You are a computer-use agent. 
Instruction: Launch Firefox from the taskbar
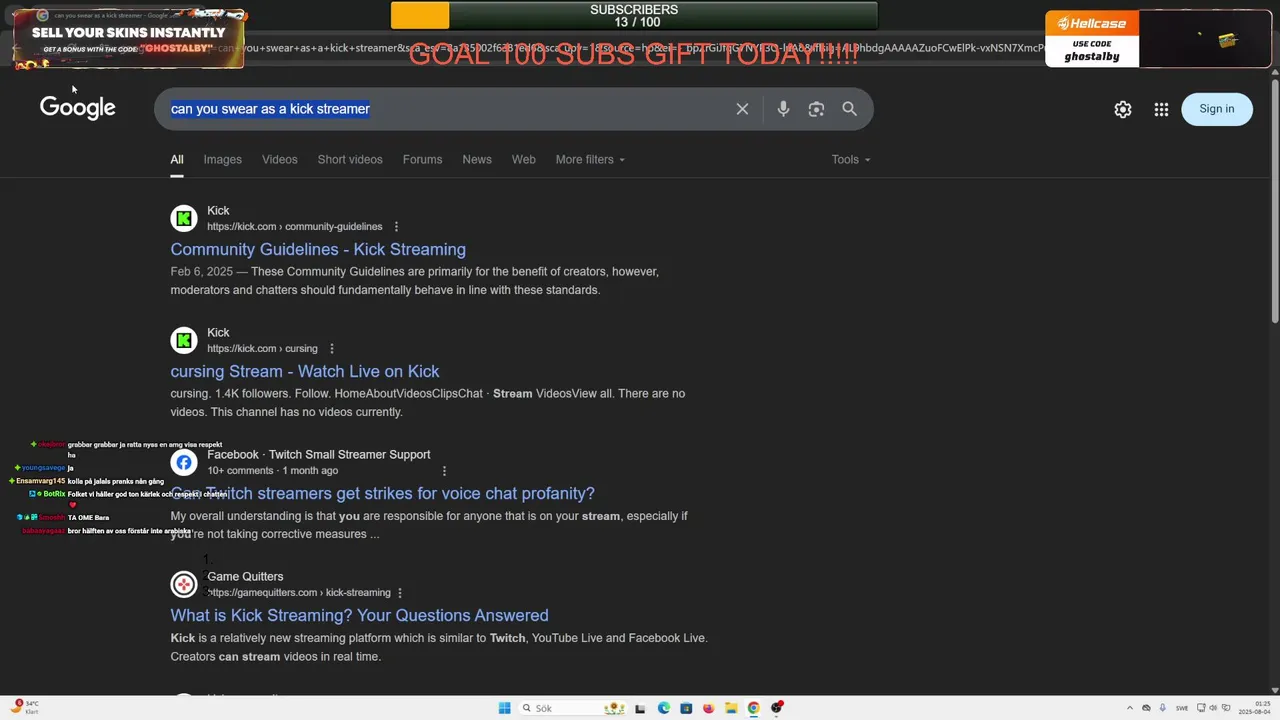[x=708, y=708]
